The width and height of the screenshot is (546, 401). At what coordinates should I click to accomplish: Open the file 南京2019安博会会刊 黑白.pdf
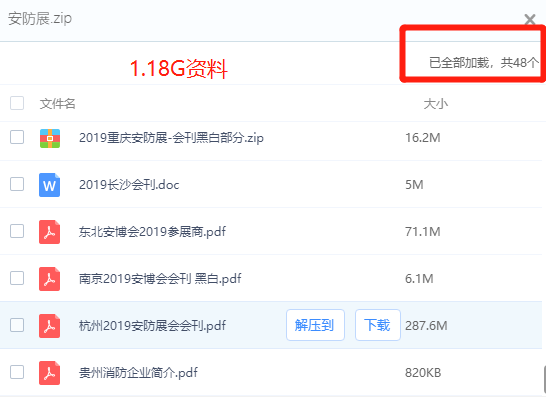tap(160, 279)
